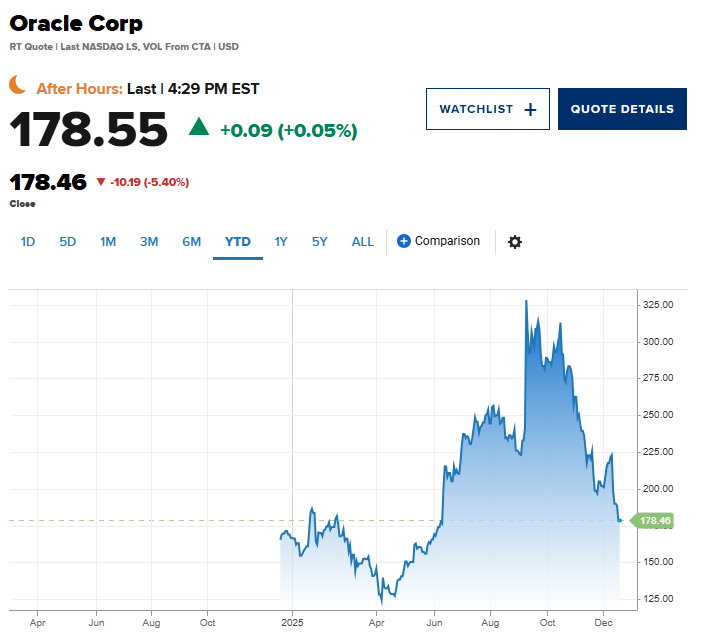Click the After Hours moon icon
The height and width of the screenshot is (644, 703).
[x=19, y=87]
